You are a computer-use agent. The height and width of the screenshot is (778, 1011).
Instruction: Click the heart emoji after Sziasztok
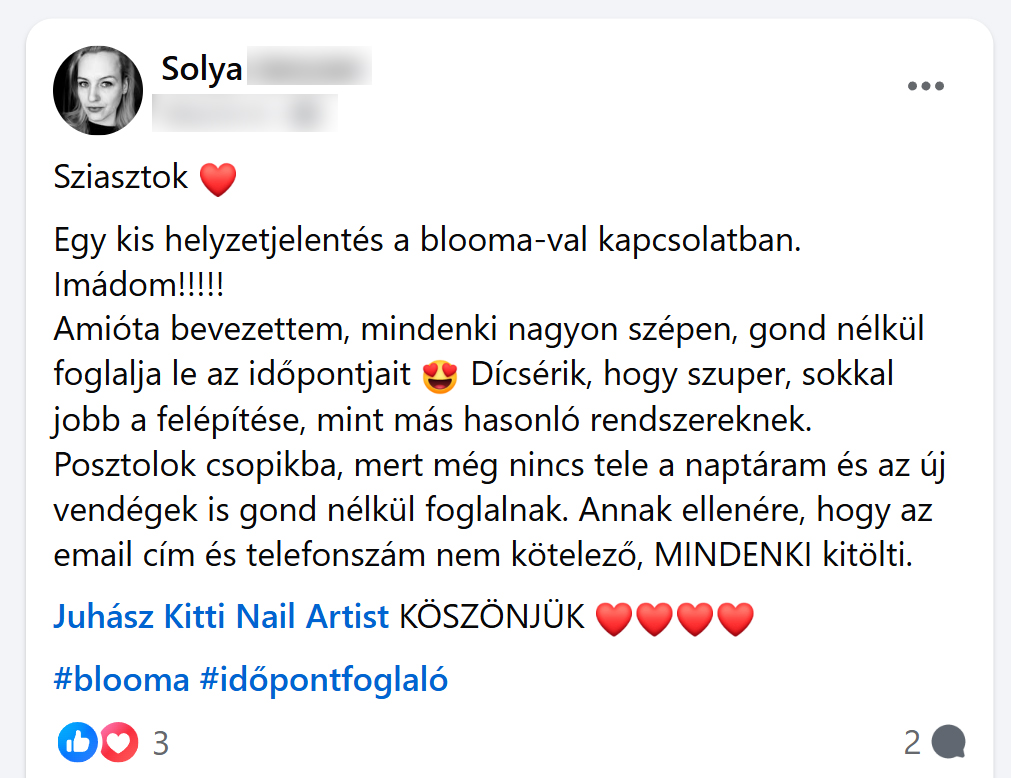coord(218,179)
